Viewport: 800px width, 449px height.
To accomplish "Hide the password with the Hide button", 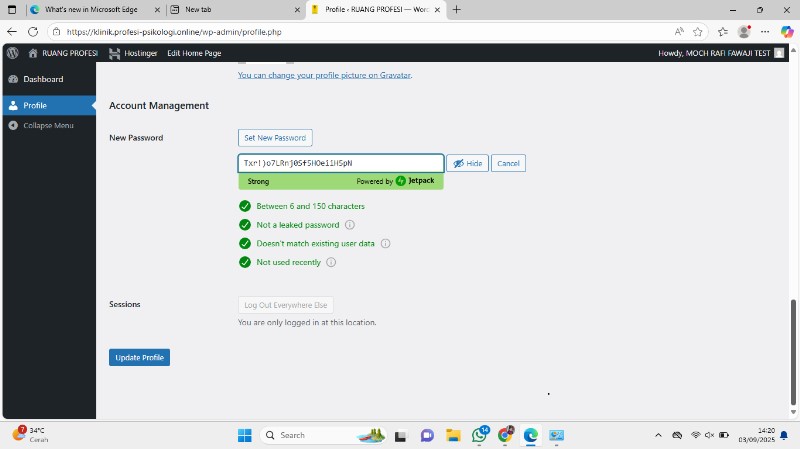I will (x=467, y=163).
